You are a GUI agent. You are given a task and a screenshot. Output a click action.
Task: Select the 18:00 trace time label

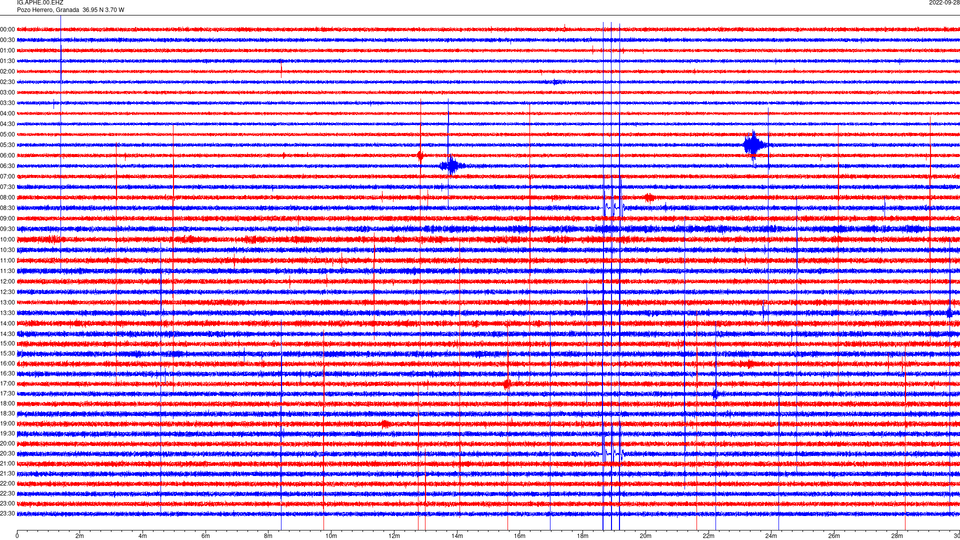[7, 403]
